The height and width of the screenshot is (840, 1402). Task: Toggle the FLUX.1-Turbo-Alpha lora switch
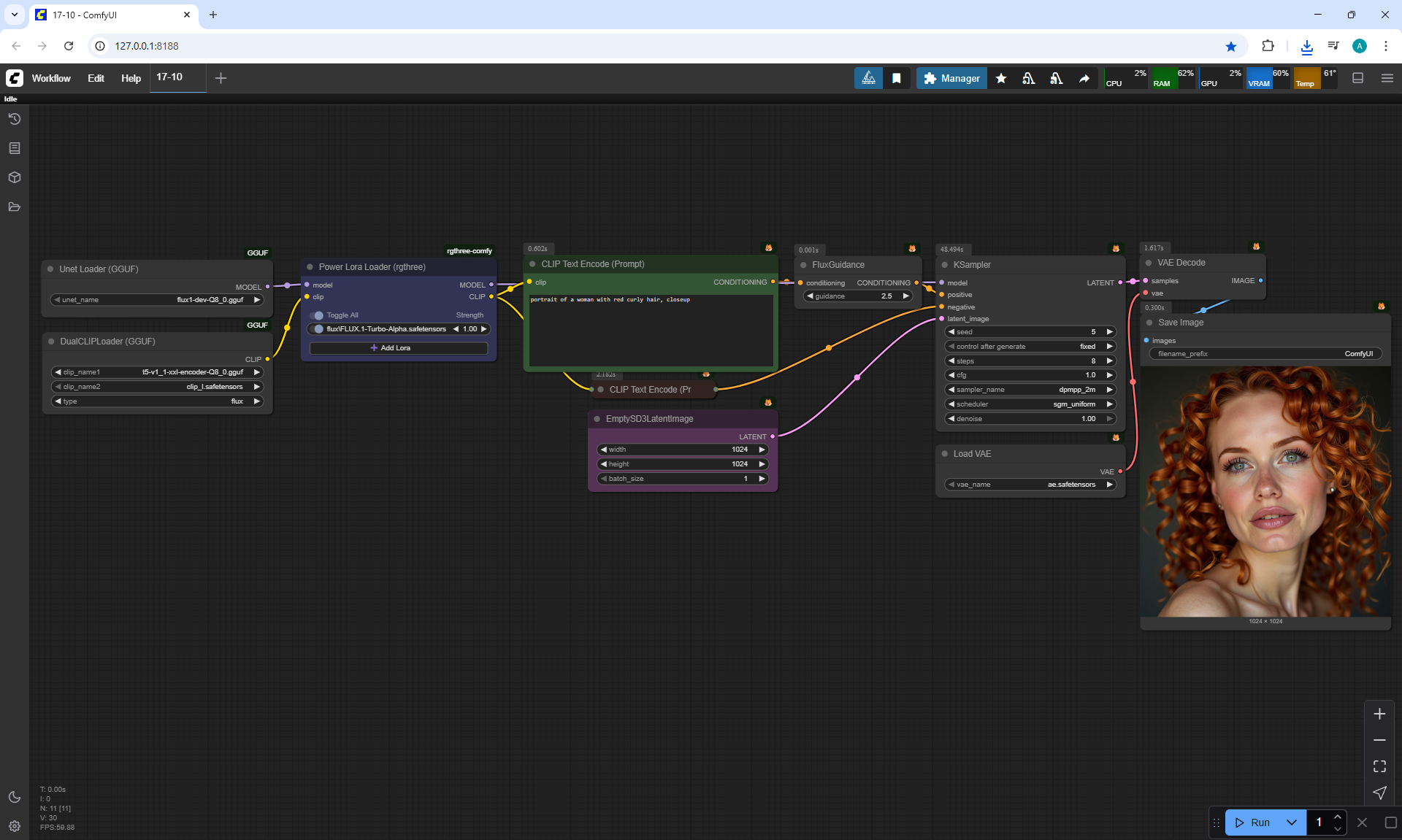318,329
